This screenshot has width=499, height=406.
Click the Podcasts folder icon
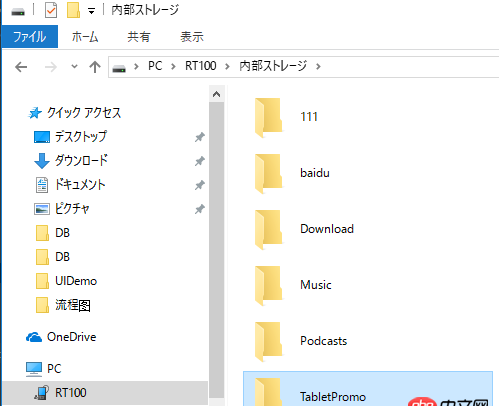[x=269, y=342]
